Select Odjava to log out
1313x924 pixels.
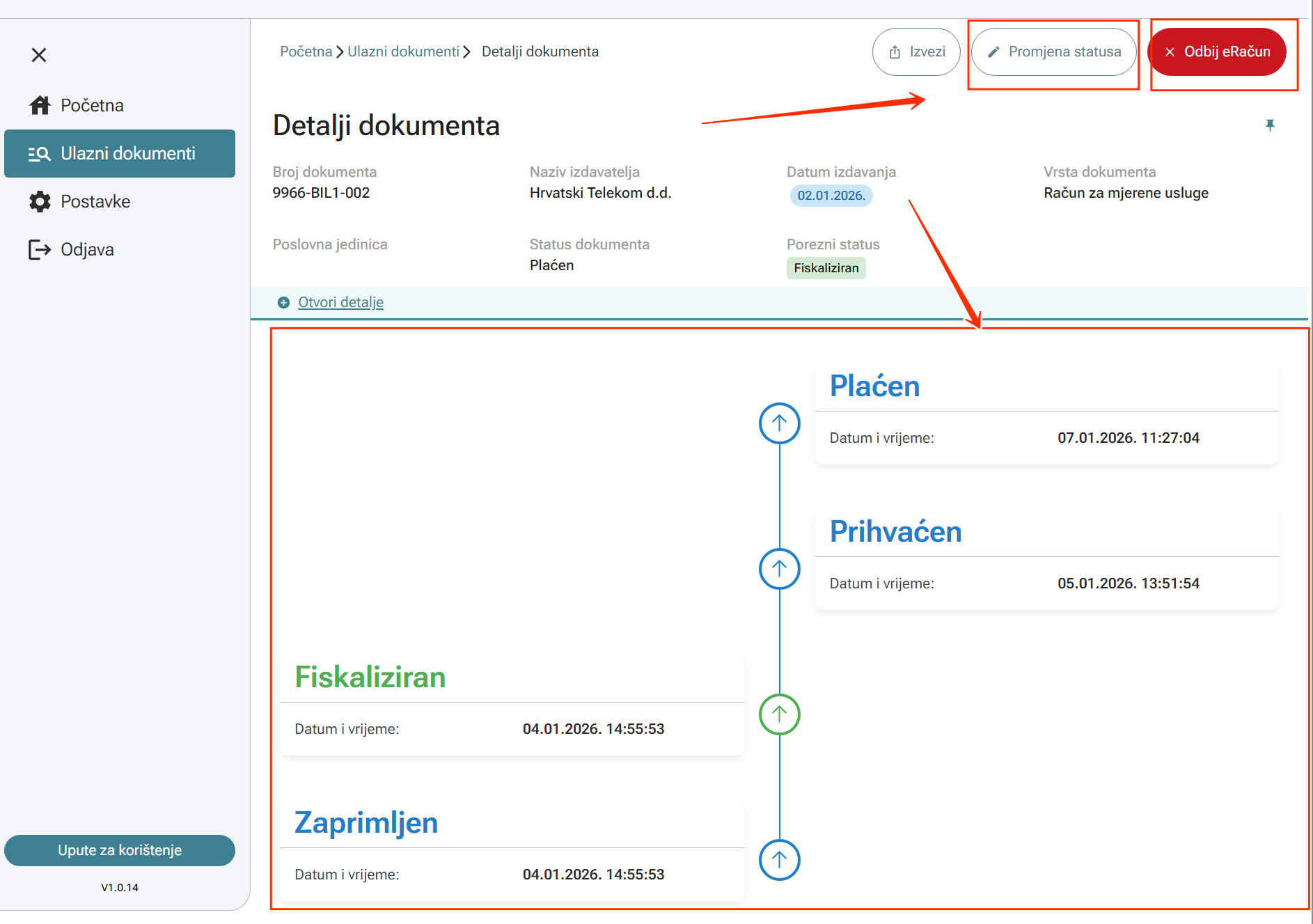87,249
